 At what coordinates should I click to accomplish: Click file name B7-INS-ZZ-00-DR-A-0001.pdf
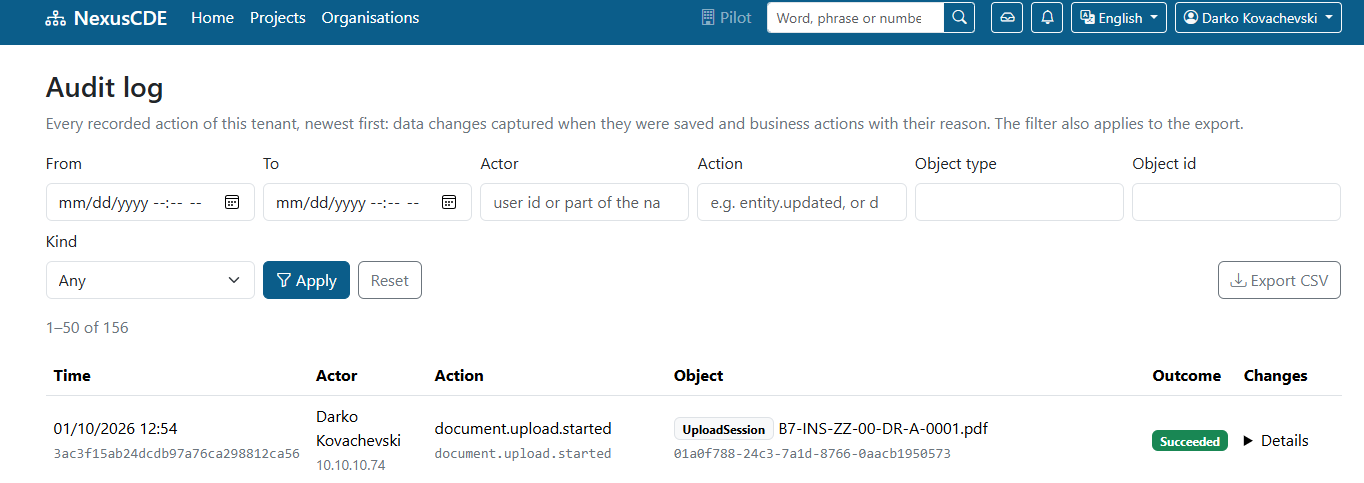883,429
